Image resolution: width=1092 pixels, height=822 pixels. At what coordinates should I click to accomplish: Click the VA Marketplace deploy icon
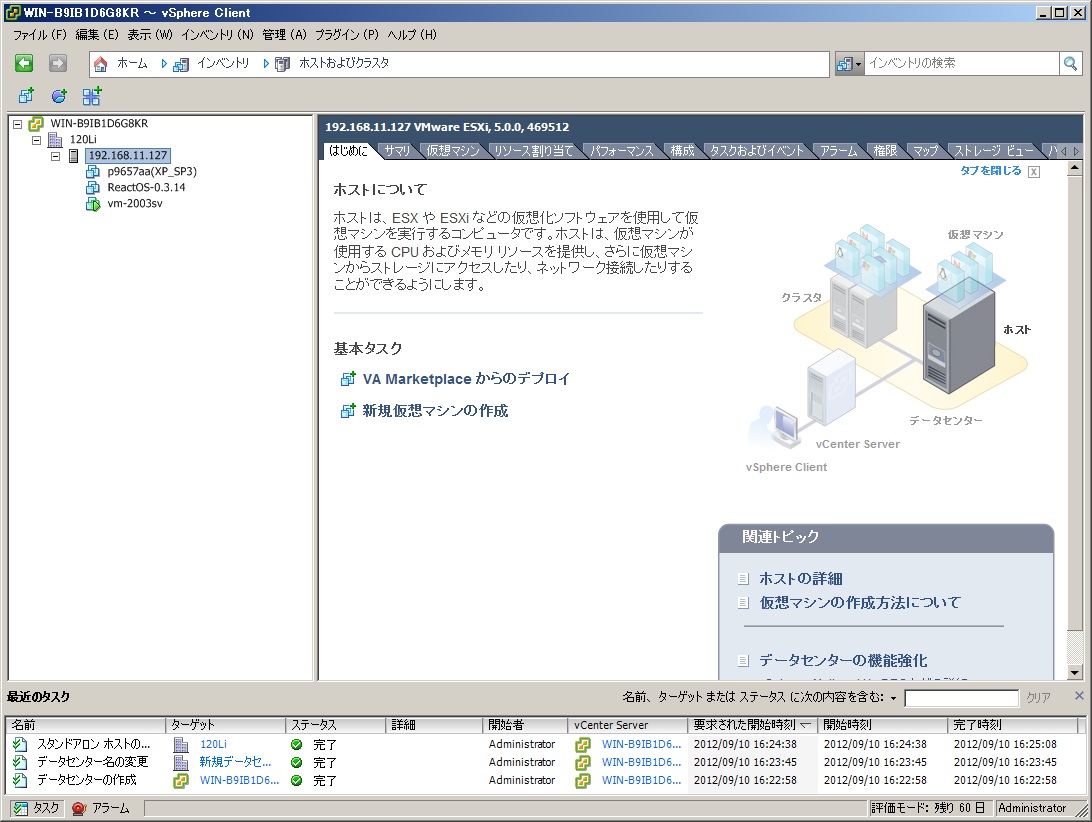(x=348, y=379)
